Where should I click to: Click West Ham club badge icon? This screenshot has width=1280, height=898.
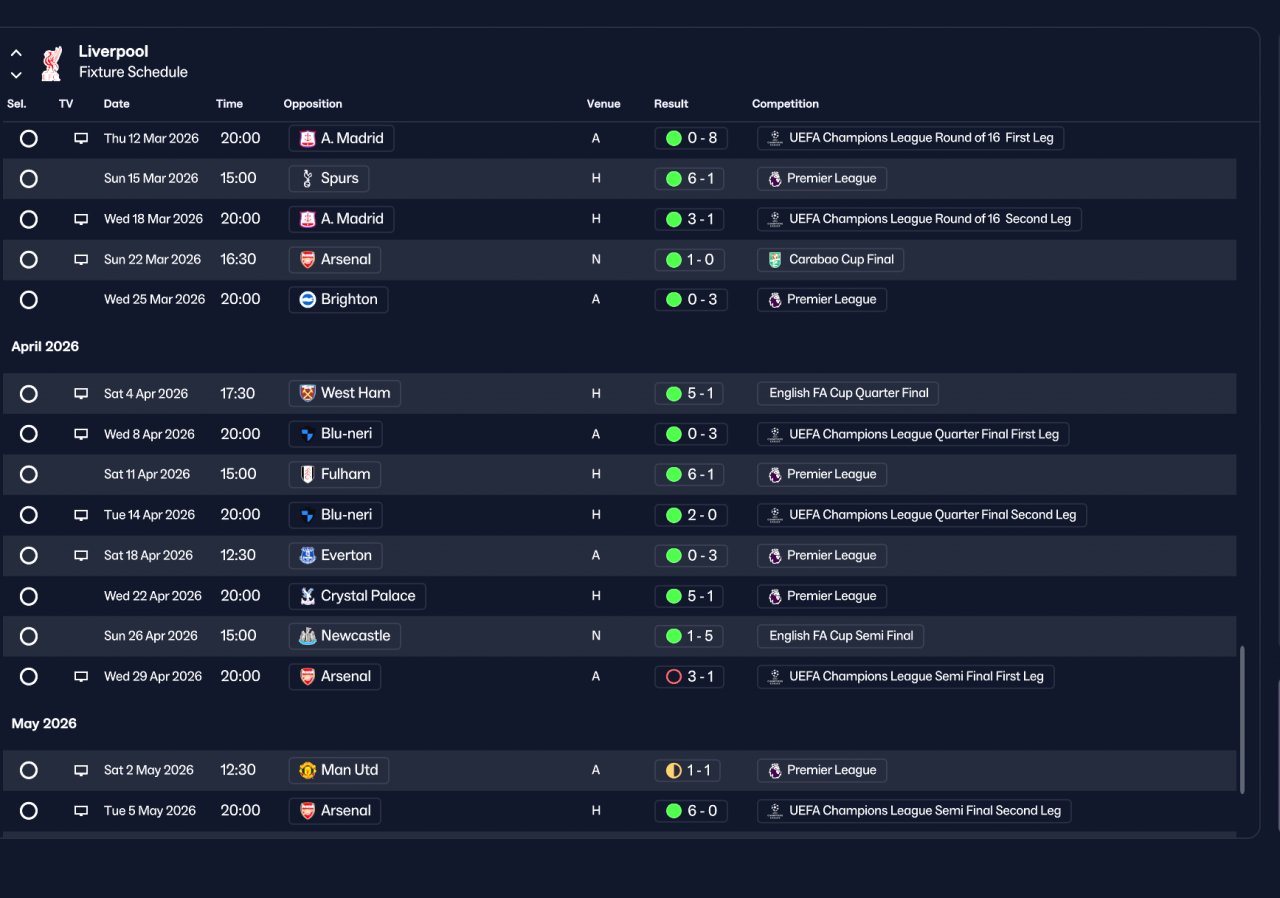307,394
